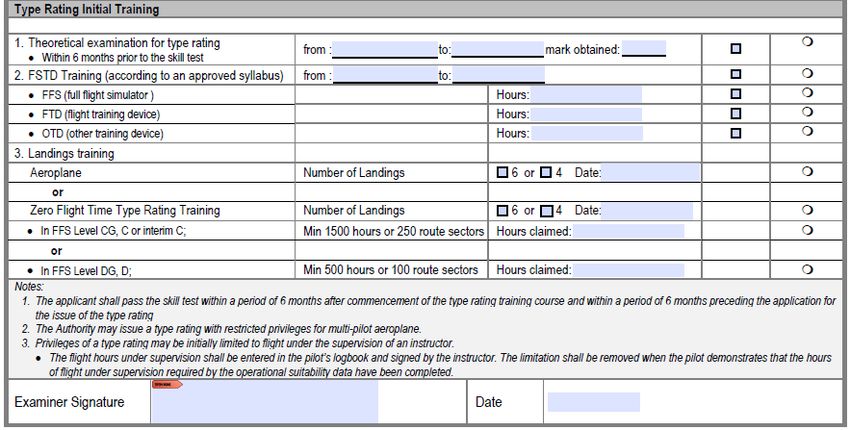850x430 pixels.
Task: Click the red sign-here tag icon
Action: (x=167, y=384)
